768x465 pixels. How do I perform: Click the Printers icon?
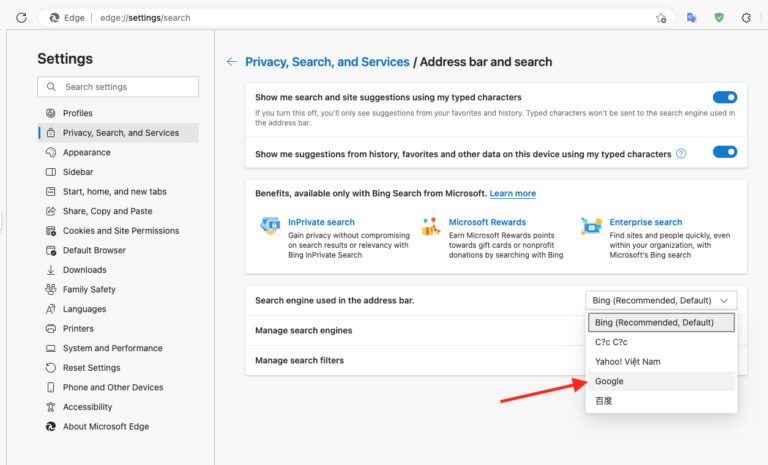click(50, 329)
